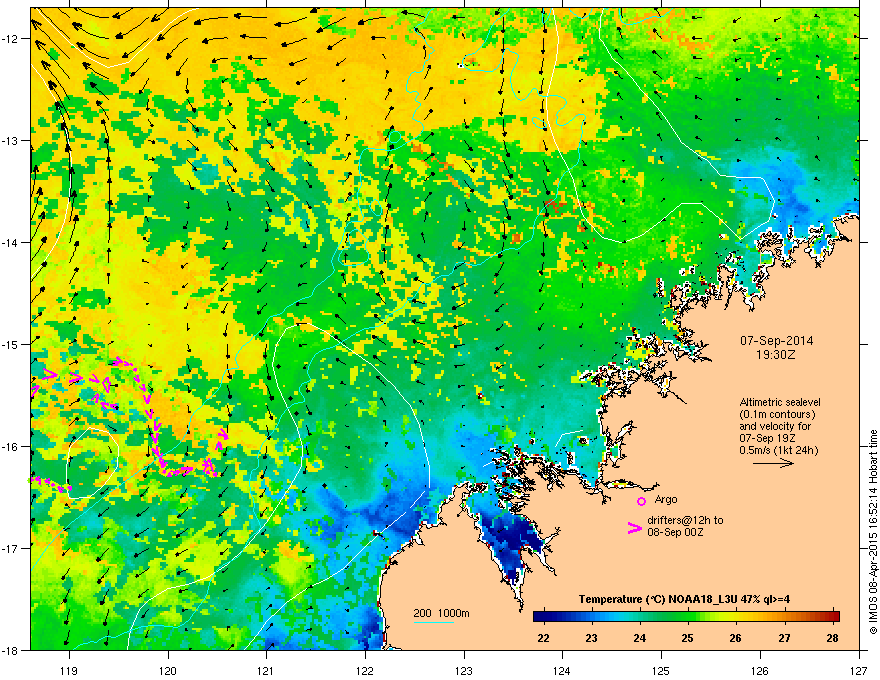
Task: Click the longitude axis label 127
Action: 859,670
